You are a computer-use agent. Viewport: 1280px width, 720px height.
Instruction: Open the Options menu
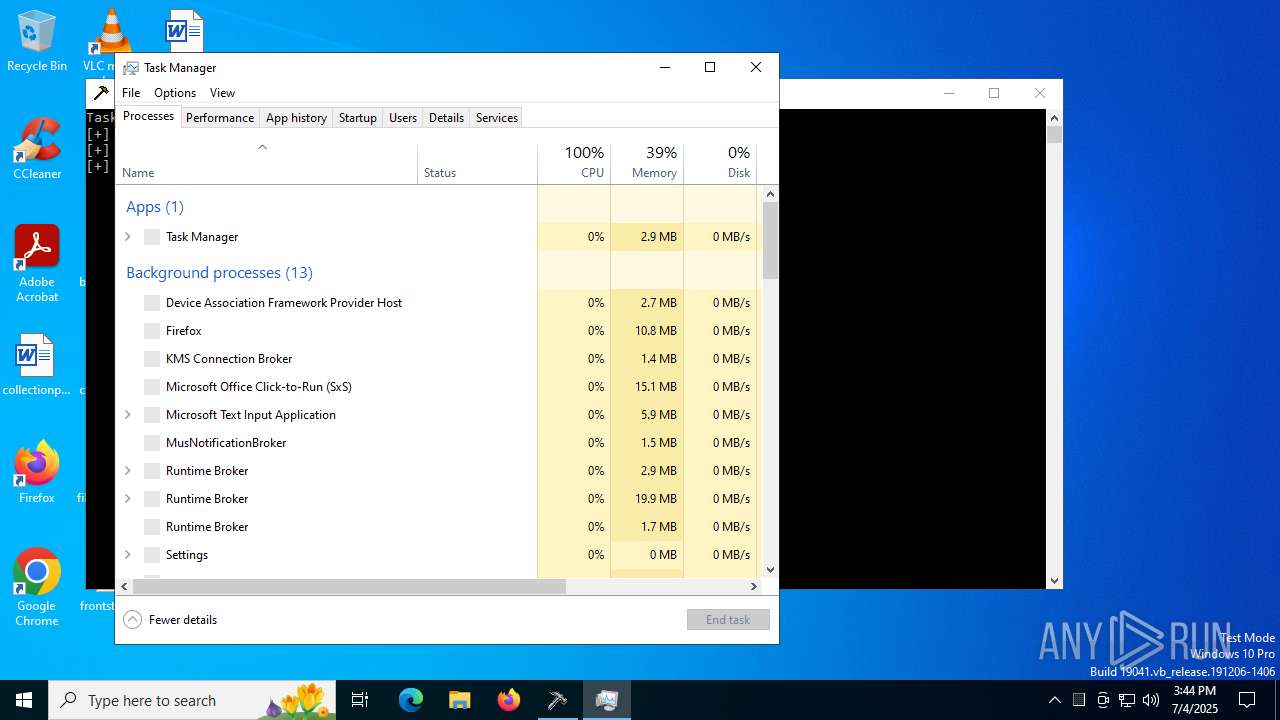[175, 93]
